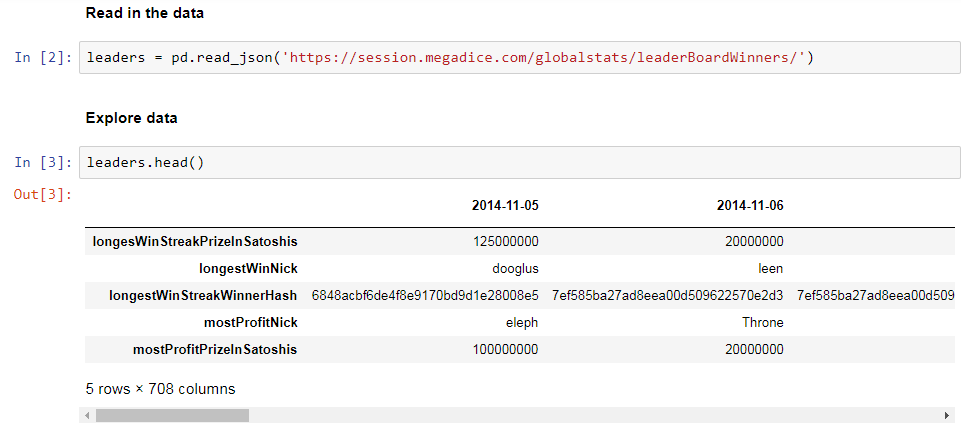Click the 2014-11-05 column header
Screen dimensions: 961x423
505,206
